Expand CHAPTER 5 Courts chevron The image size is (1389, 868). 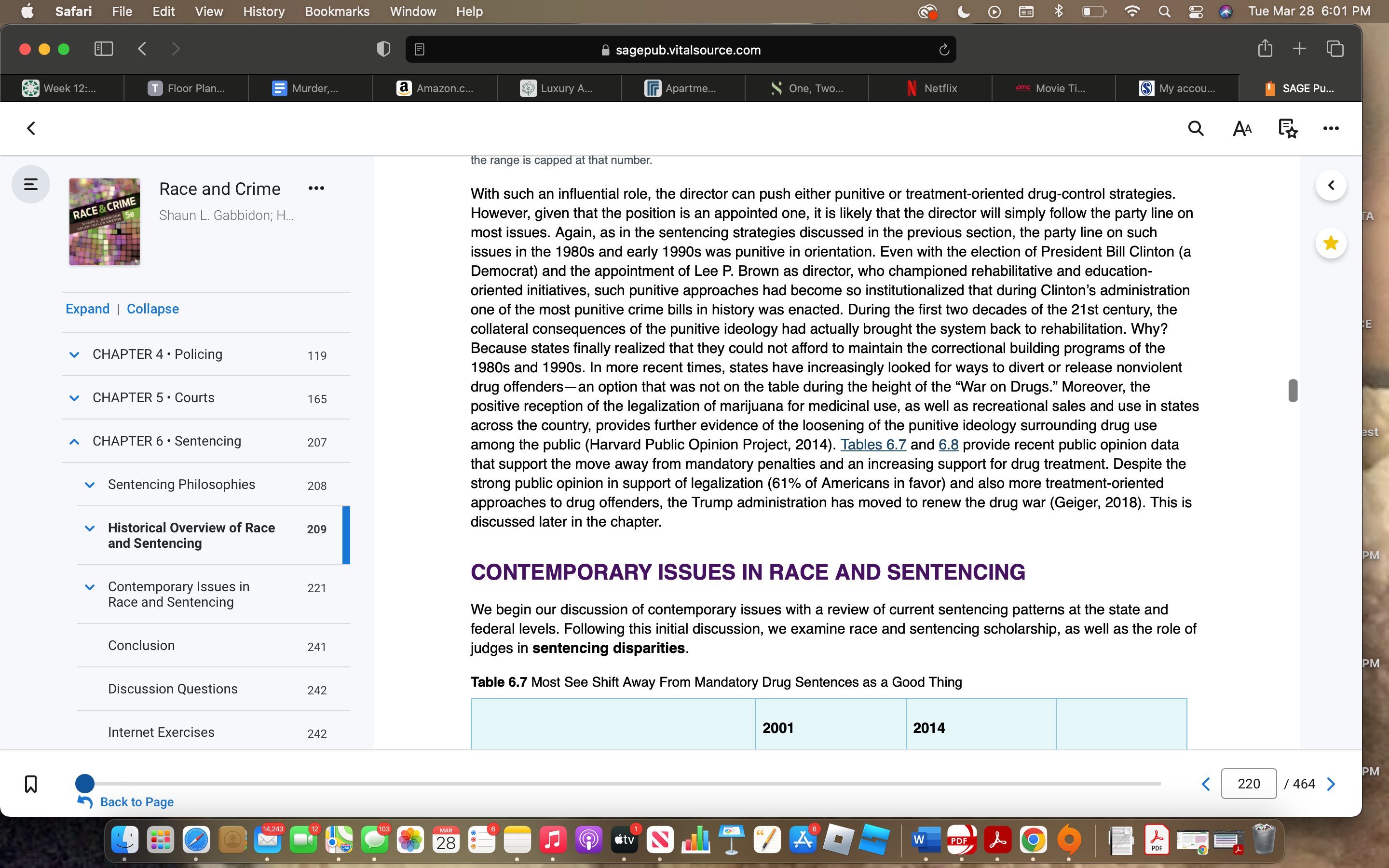(x=74, y=398)
